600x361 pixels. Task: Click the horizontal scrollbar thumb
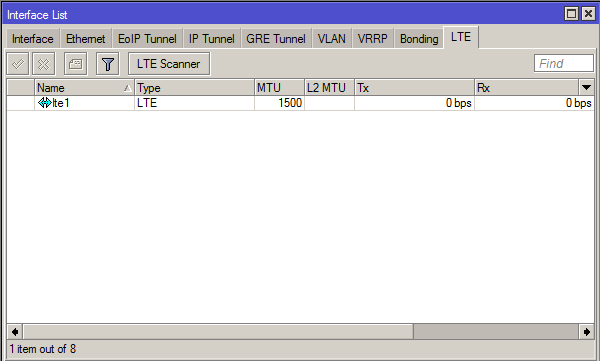218,332
